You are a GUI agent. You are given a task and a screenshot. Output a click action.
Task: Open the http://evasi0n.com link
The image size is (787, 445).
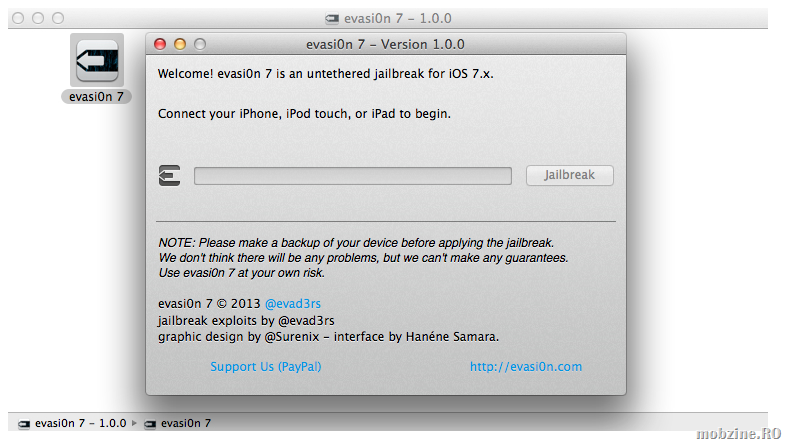click(x=526, y=367)
